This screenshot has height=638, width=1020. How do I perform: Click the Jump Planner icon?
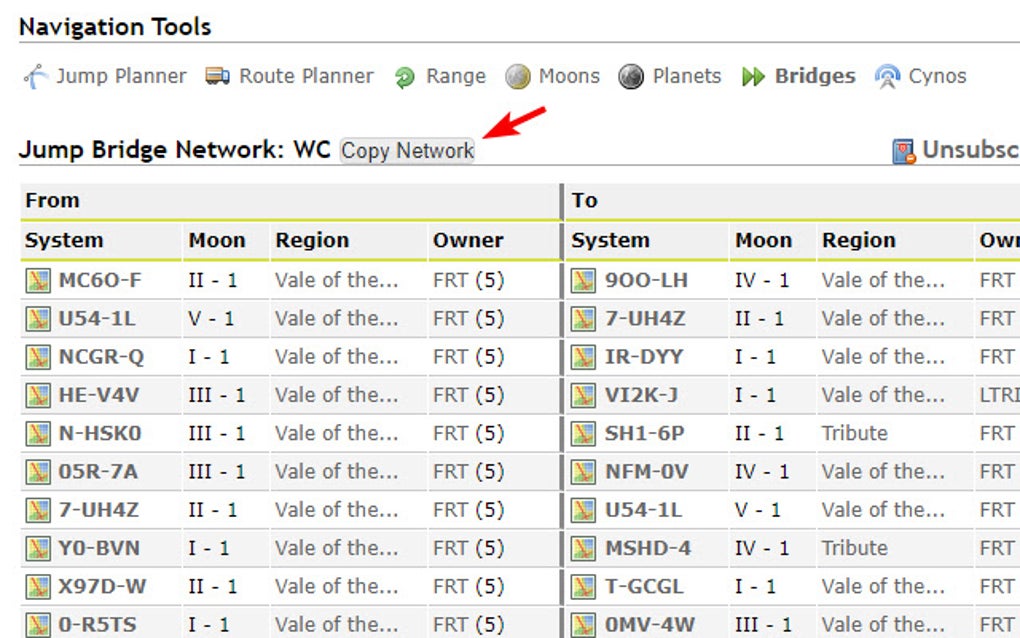(36, 77)
